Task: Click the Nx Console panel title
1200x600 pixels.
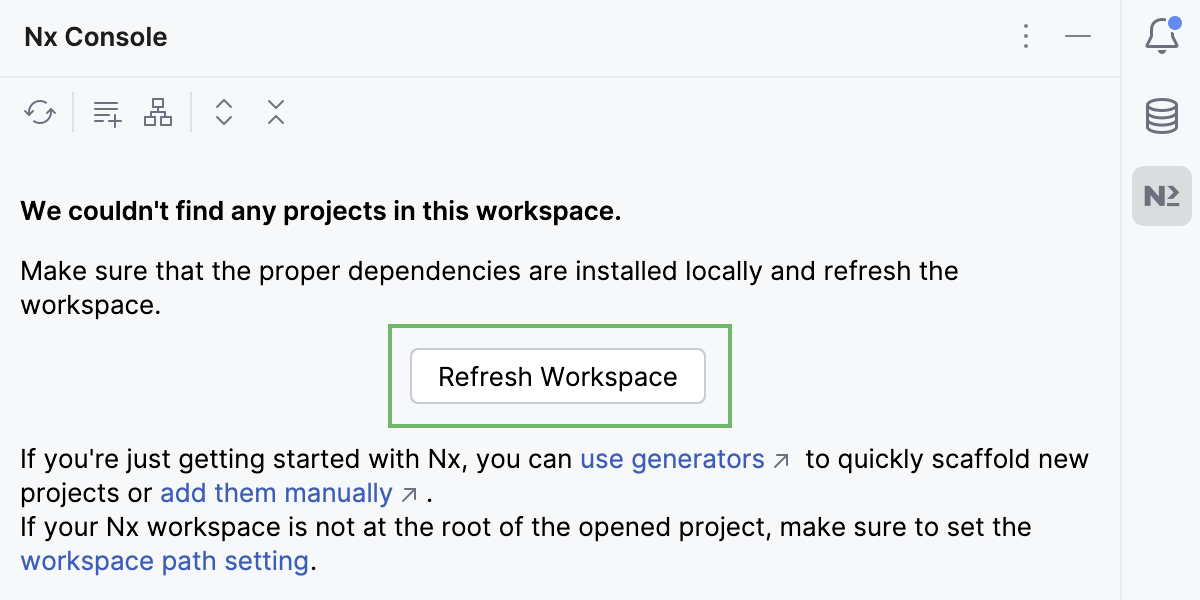Action: click(95, 37)
